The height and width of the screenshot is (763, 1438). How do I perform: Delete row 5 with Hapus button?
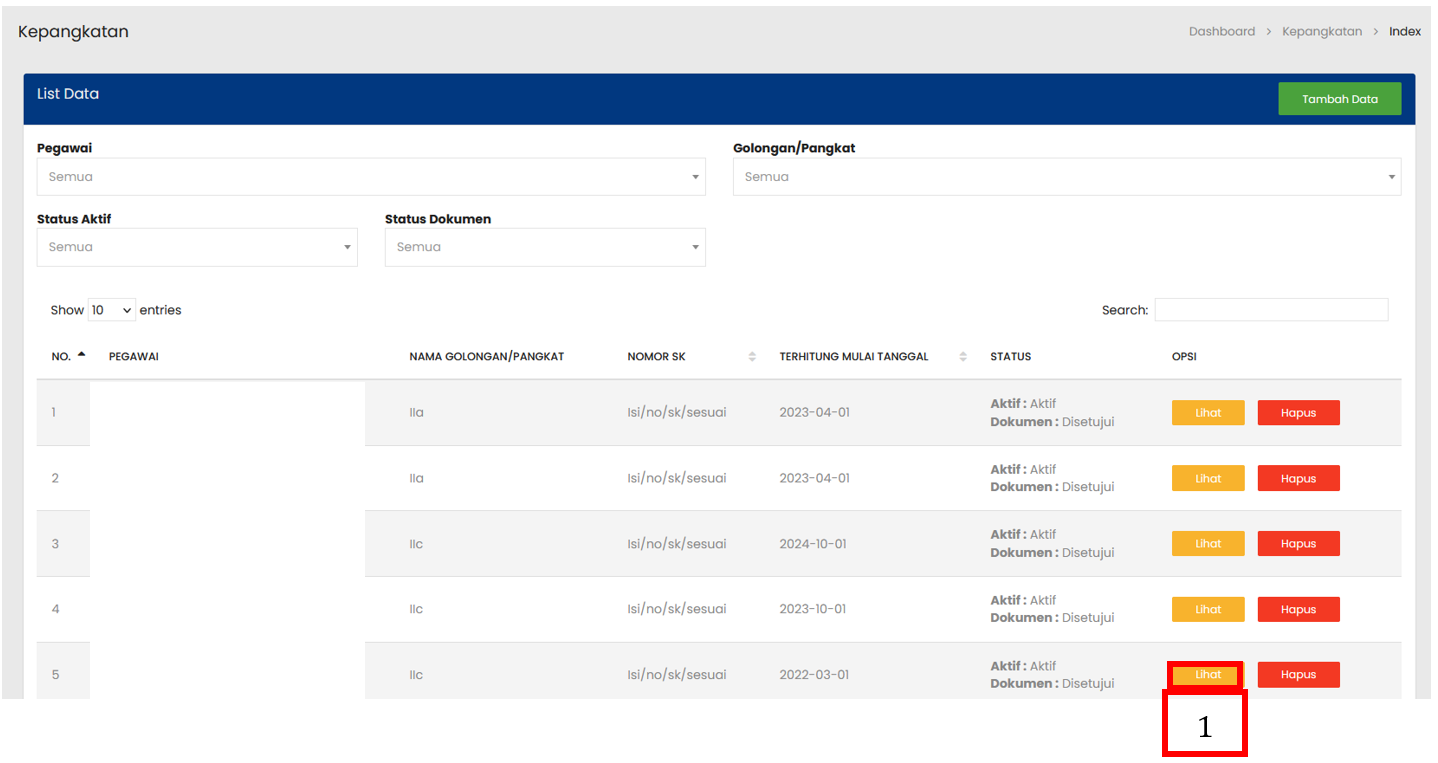click(1298, 675)
